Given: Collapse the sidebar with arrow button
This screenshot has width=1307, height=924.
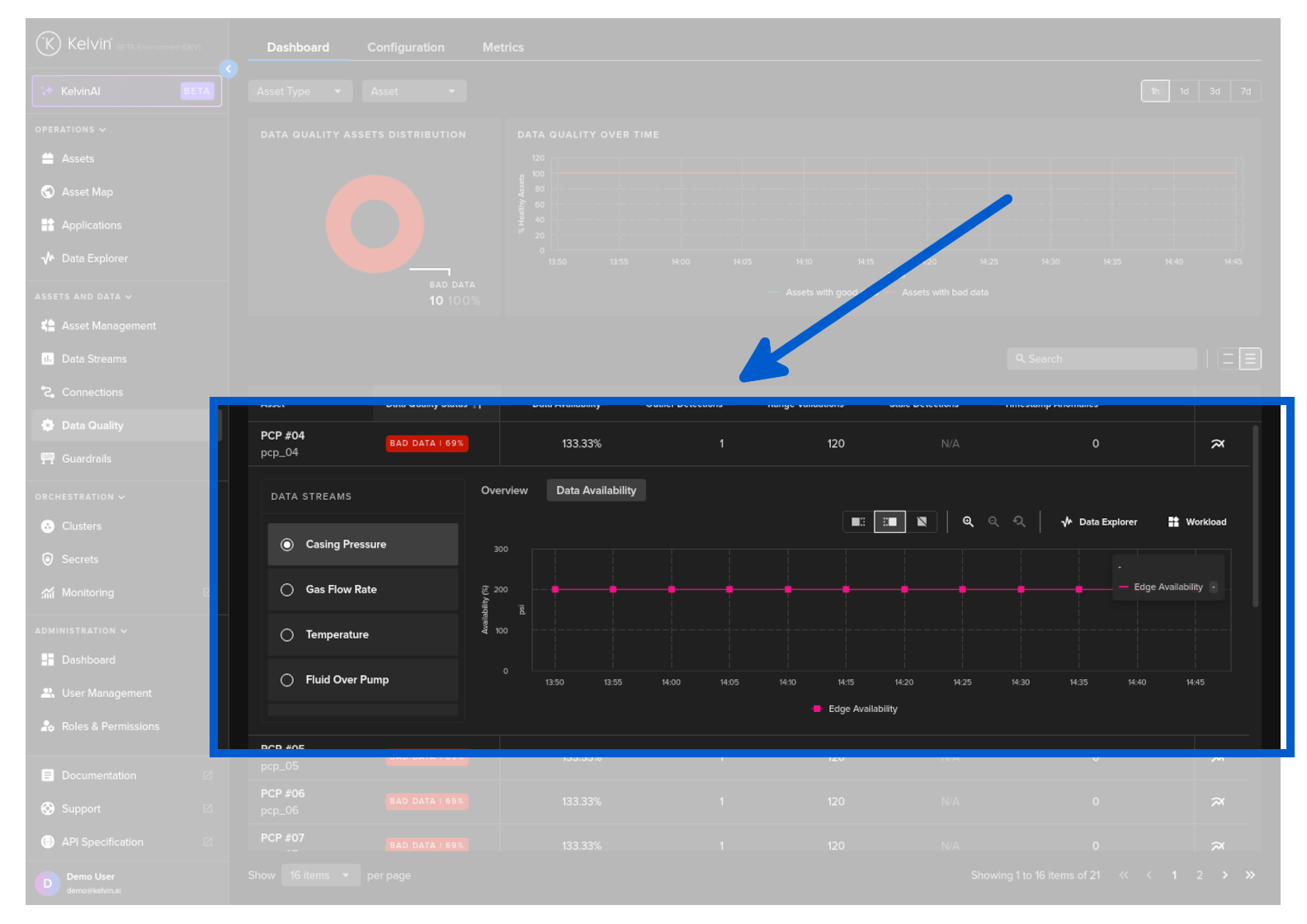Looking at the screenshot, I should [229, 69].
